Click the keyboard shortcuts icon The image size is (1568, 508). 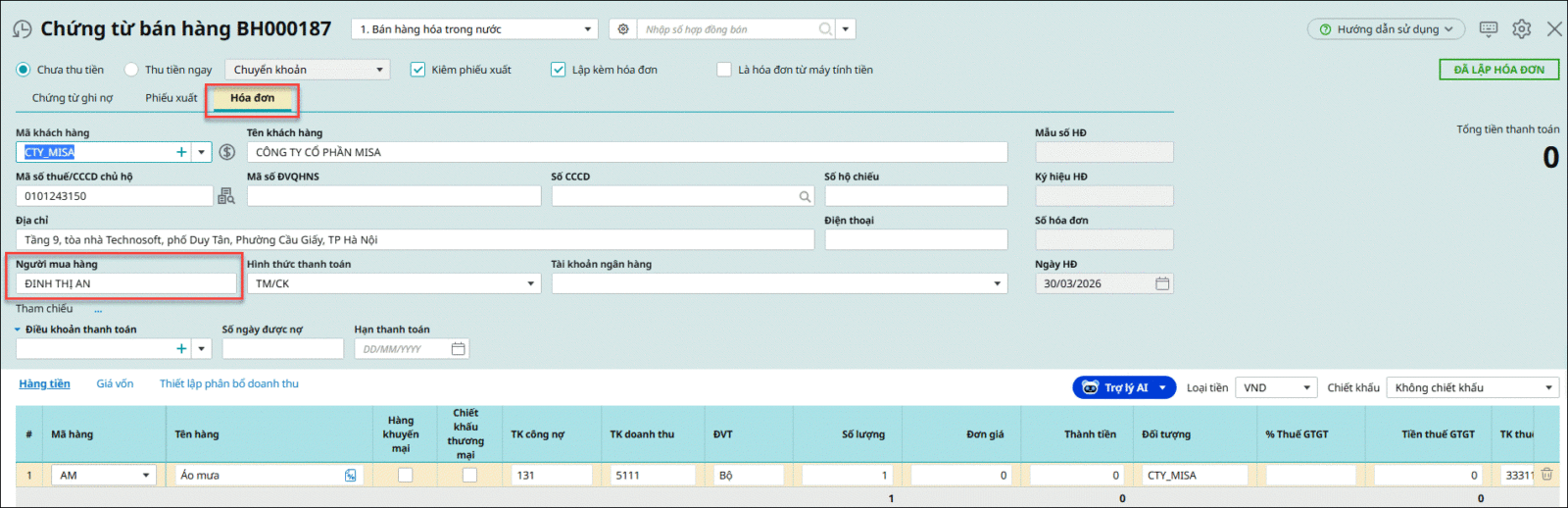[1489, 29]
